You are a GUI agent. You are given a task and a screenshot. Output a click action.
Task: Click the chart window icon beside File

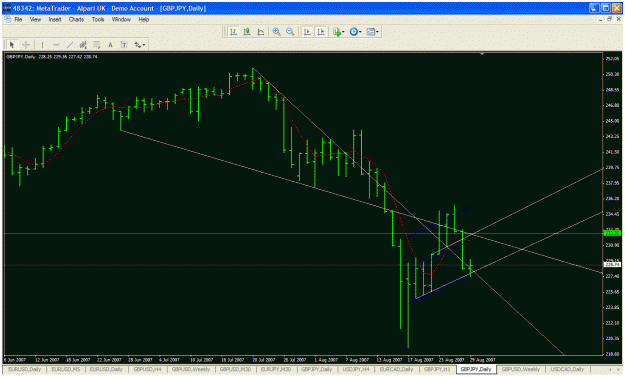pos(8,19)
